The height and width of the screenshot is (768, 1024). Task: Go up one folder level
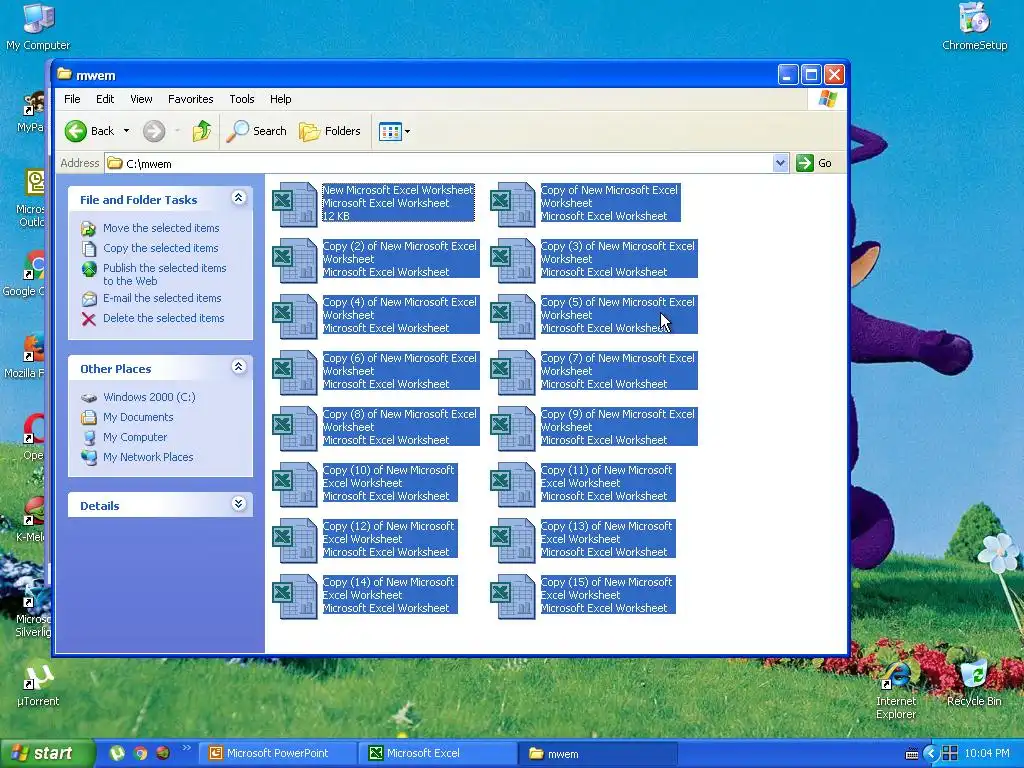click(x=202, y=131)
